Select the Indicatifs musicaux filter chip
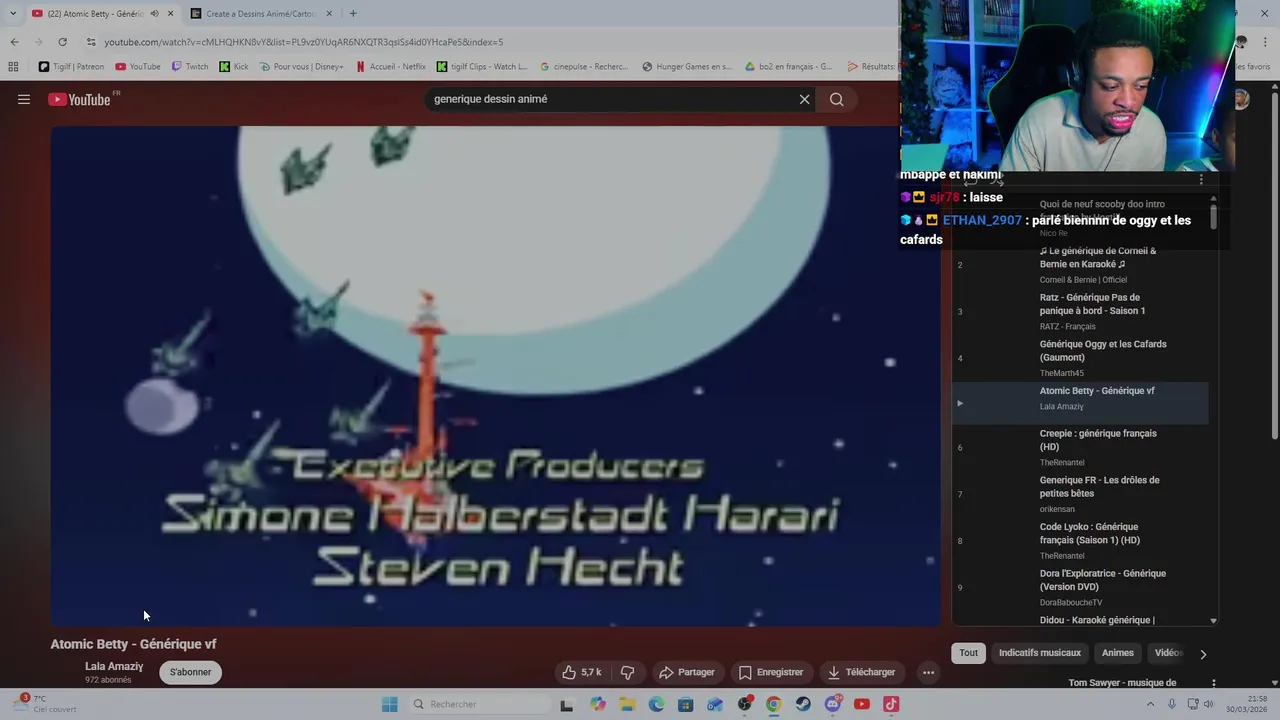 coord(1040,653)
